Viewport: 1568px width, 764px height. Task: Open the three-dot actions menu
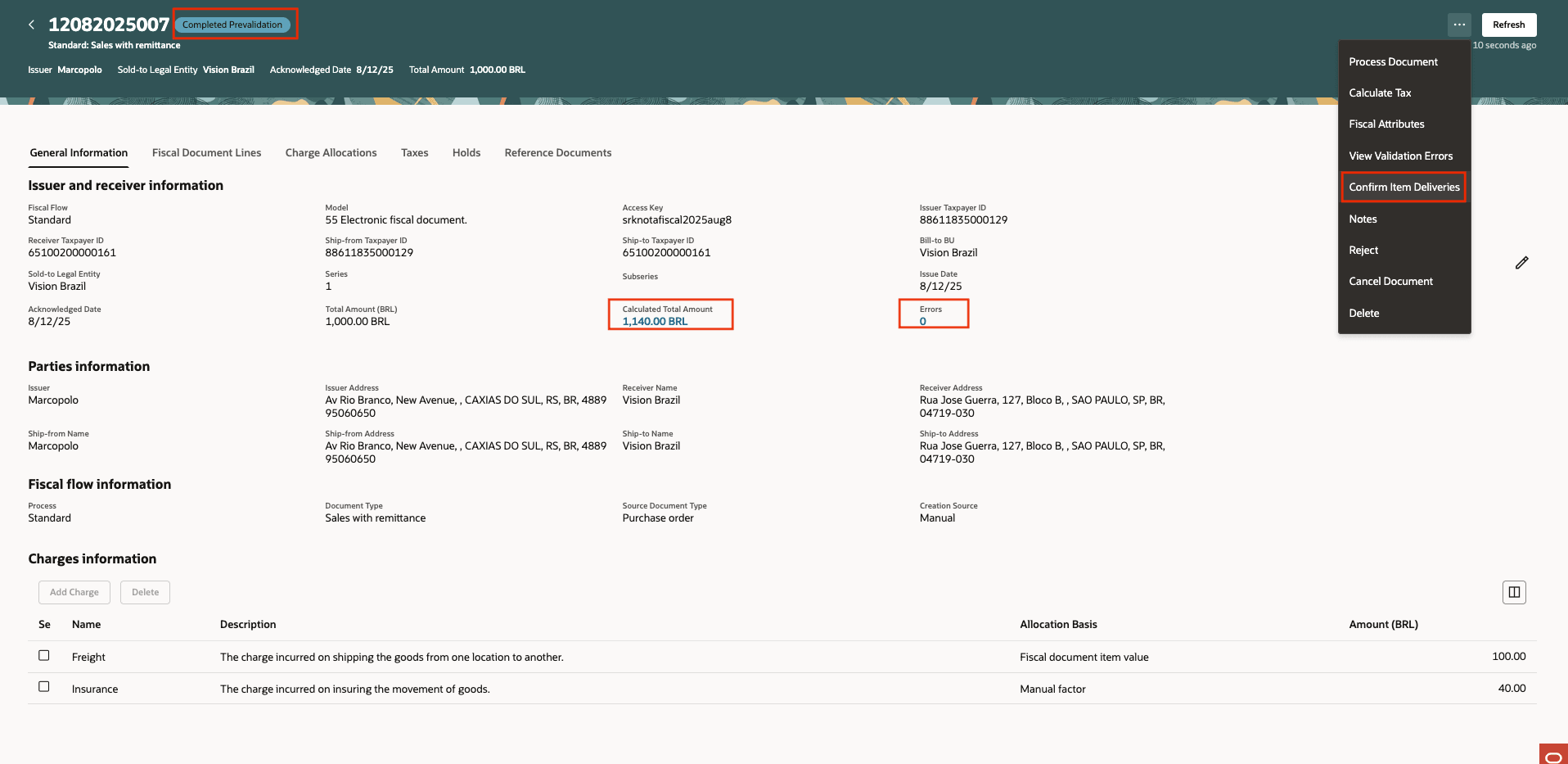pyautogui.click(x=1459, y=25)
